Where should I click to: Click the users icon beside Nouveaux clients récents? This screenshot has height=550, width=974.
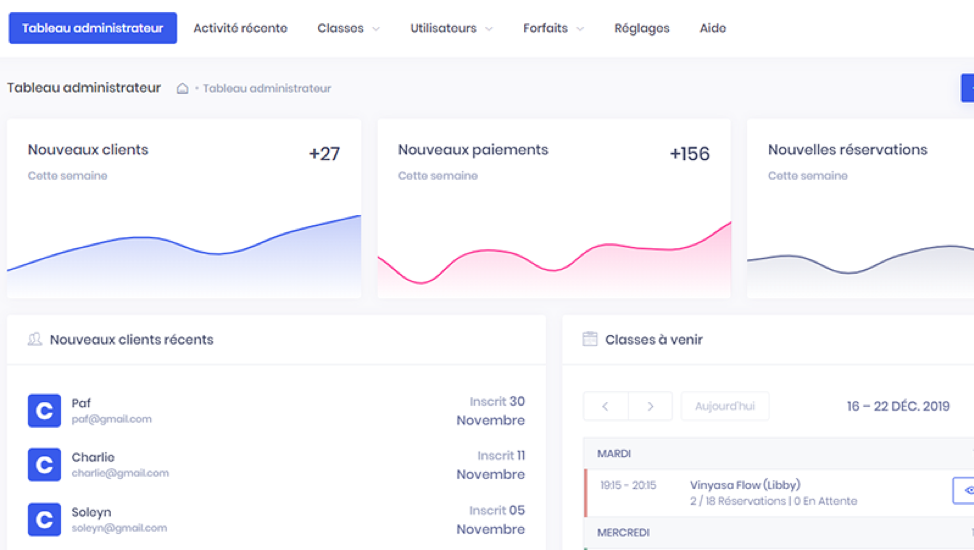[35, 339]
